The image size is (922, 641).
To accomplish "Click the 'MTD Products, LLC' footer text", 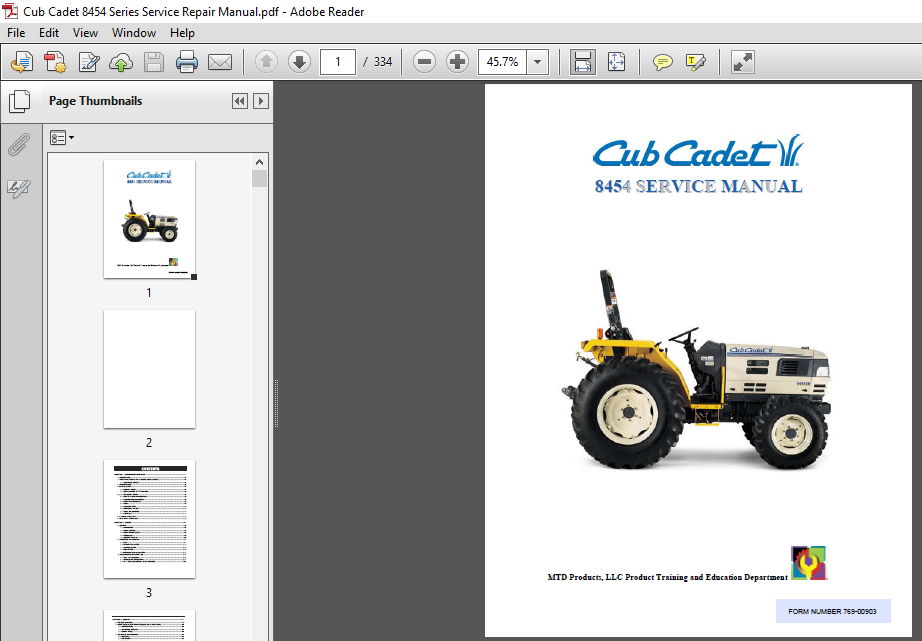I will (x=584, y=577).
